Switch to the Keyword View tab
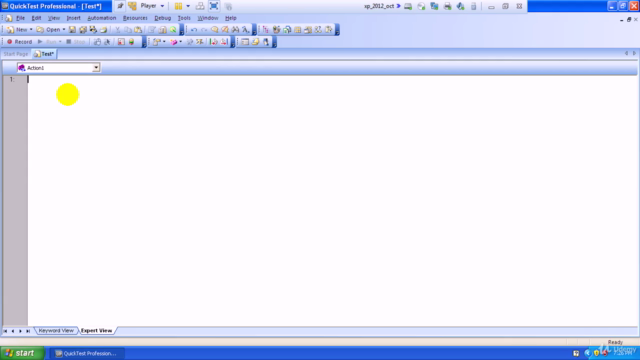640x360 pixels. (56, 331)
